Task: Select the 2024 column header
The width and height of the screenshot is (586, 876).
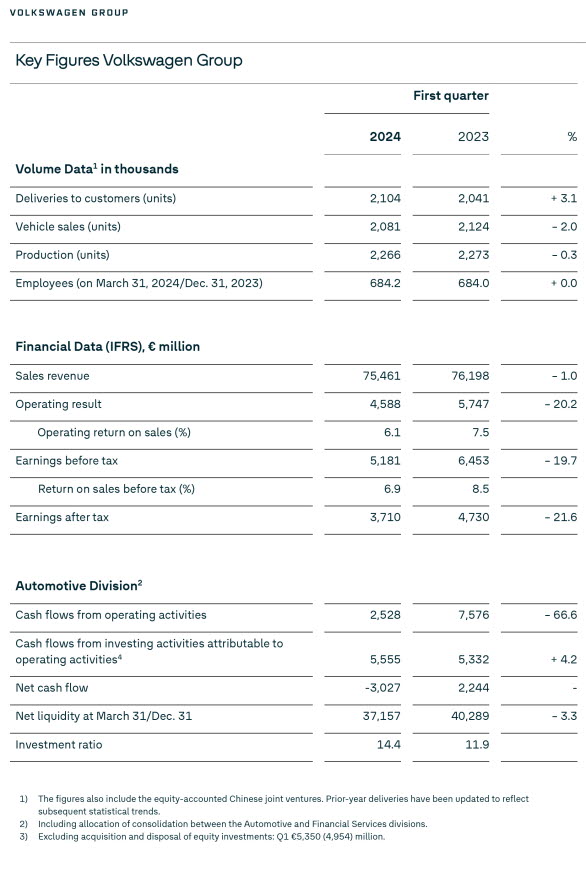Action: [385, 136]
